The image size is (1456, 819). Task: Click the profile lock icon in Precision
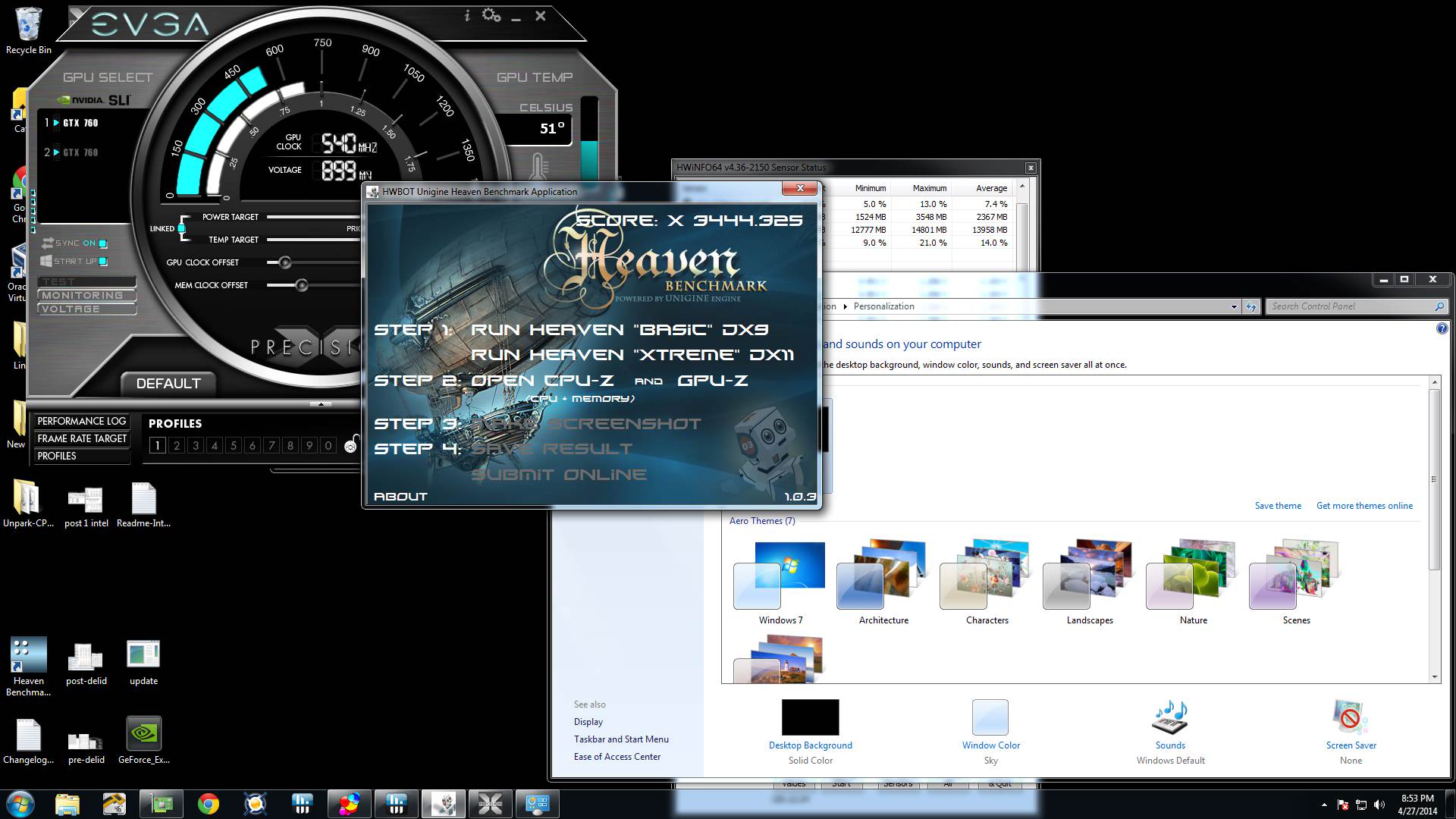point(351,444)
